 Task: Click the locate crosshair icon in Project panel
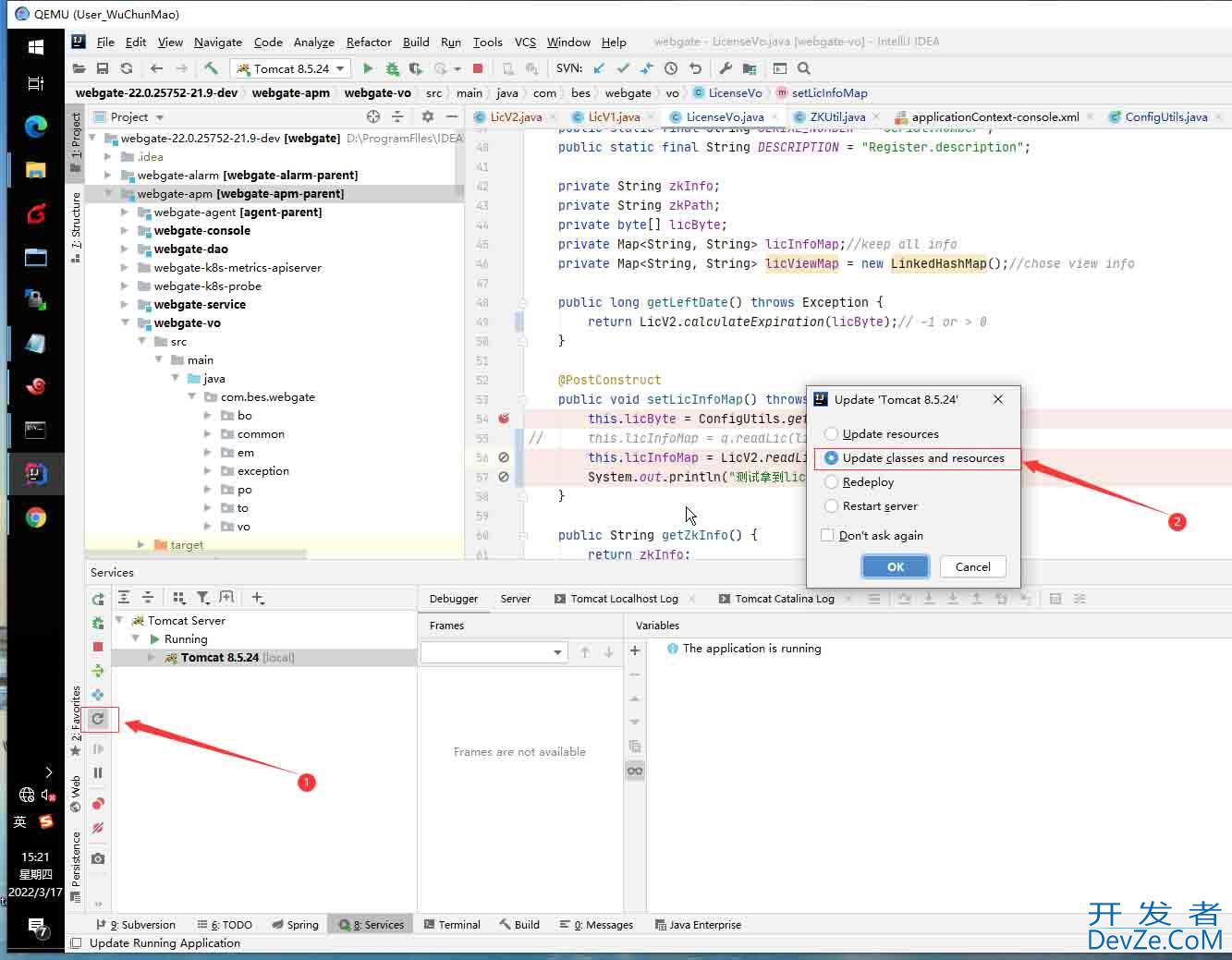point(373,116)
